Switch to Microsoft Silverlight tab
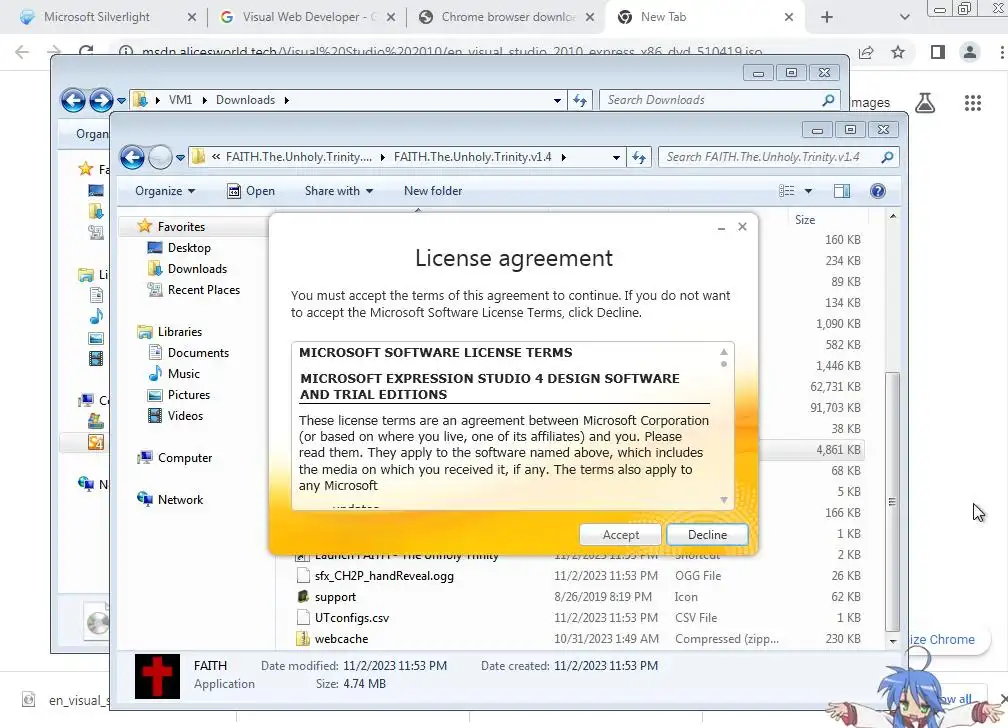This screenshot has width=1008, height=728. tap(96, 17)
